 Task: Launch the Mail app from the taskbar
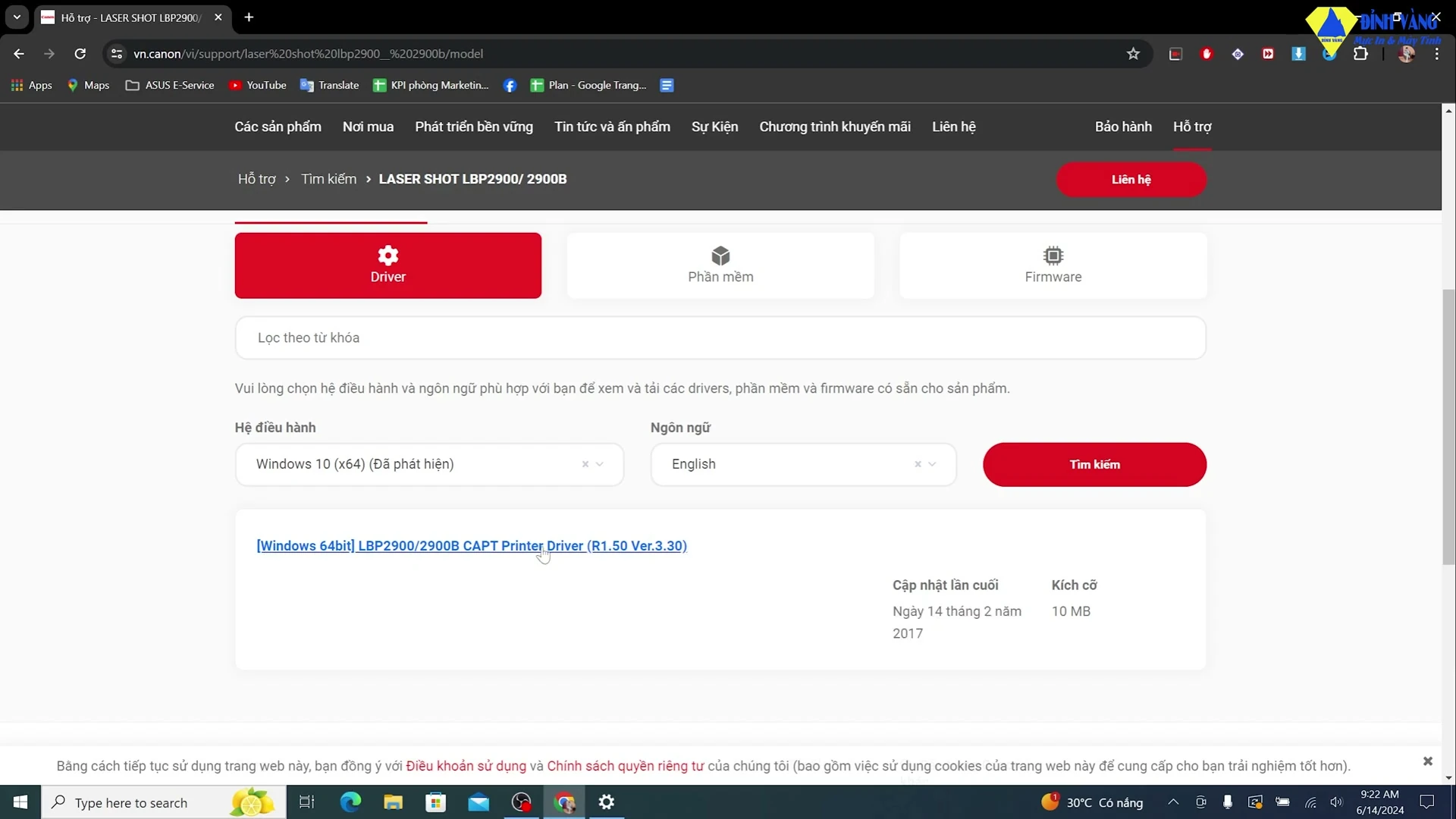point(479,802)
